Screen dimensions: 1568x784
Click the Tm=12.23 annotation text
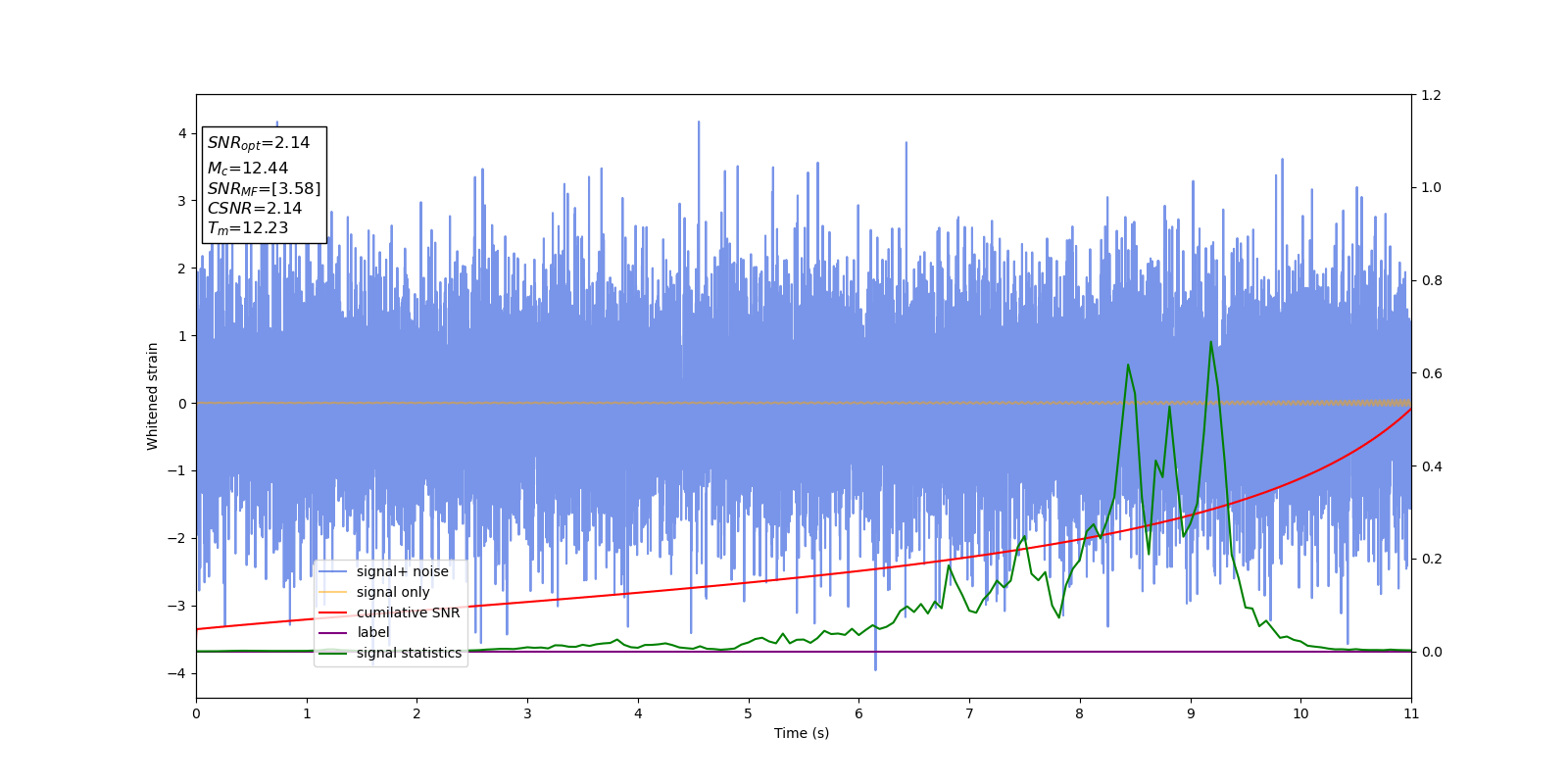pos(248,228)
